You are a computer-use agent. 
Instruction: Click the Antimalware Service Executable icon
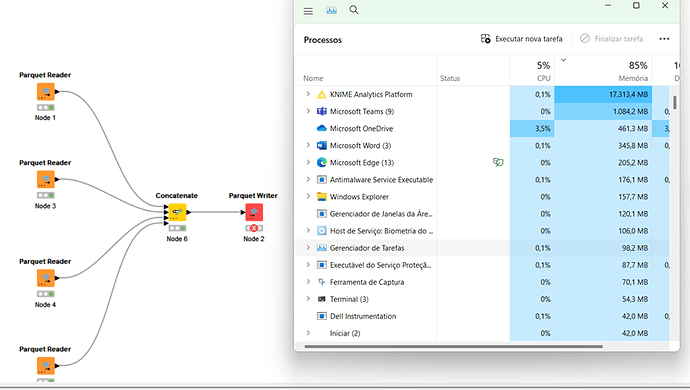pos(322,180)
